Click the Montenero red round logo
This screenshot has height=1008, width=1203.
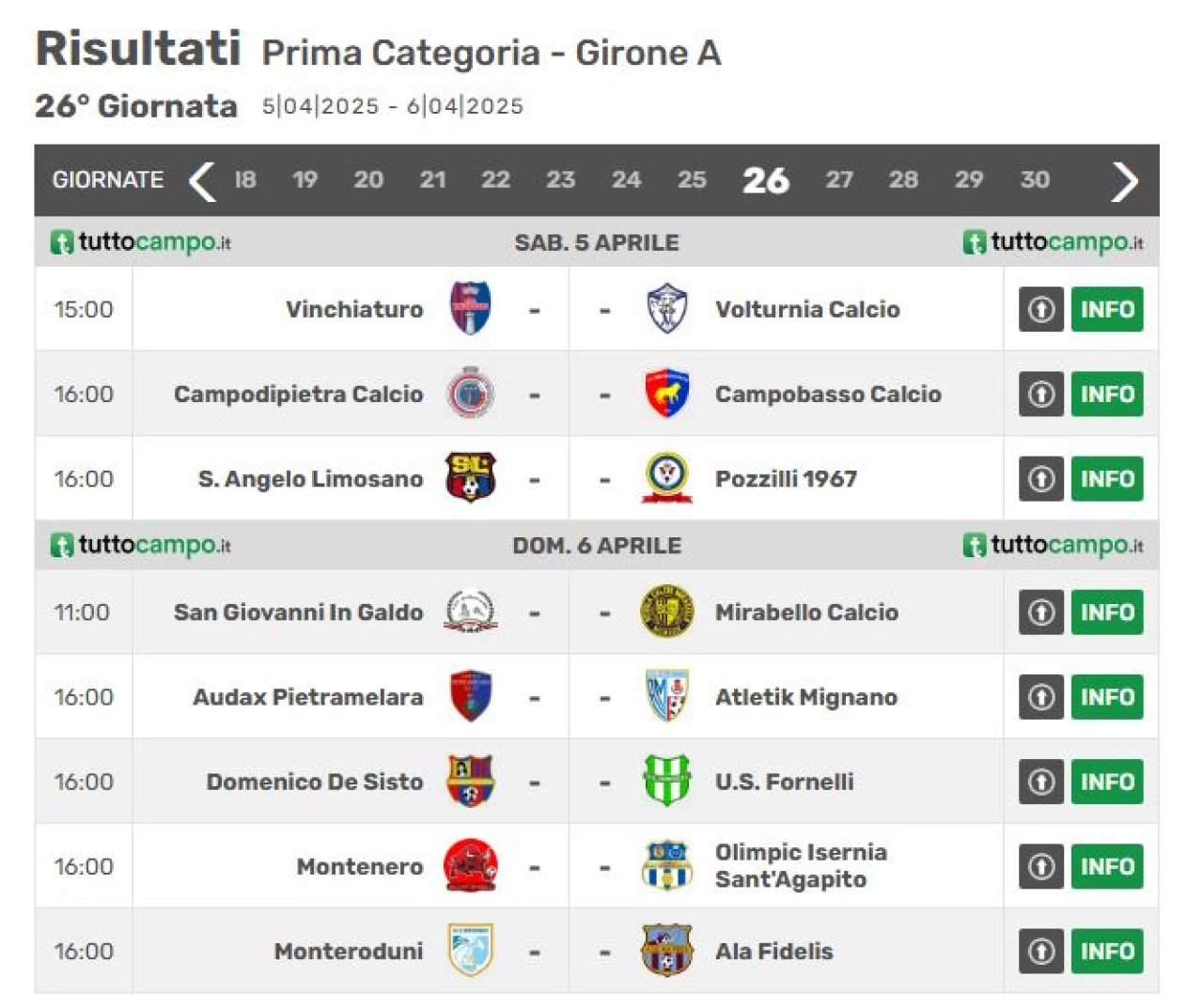click(x=470, y=865)
